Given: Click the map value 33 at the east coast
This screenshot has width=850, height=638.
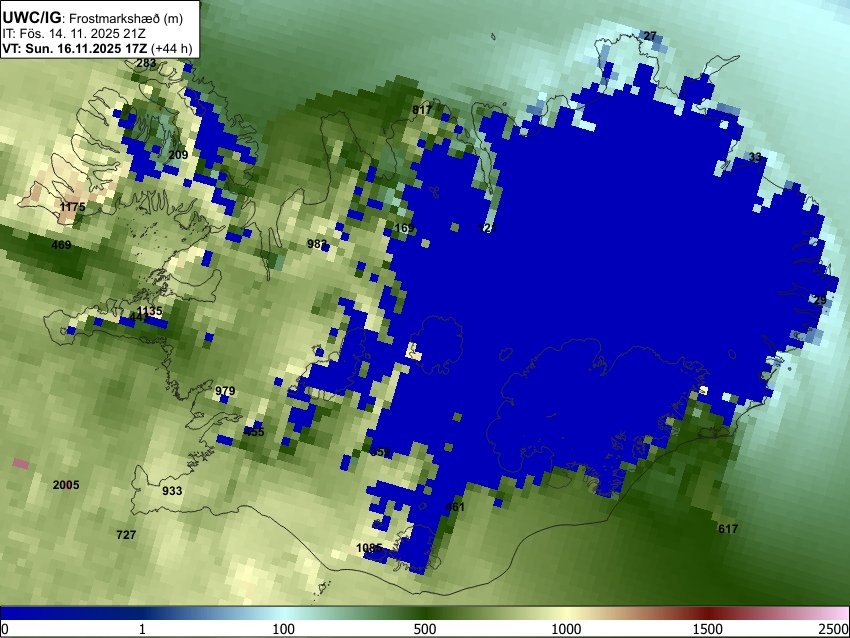Looking at the screenshot, I should (755, 157).
